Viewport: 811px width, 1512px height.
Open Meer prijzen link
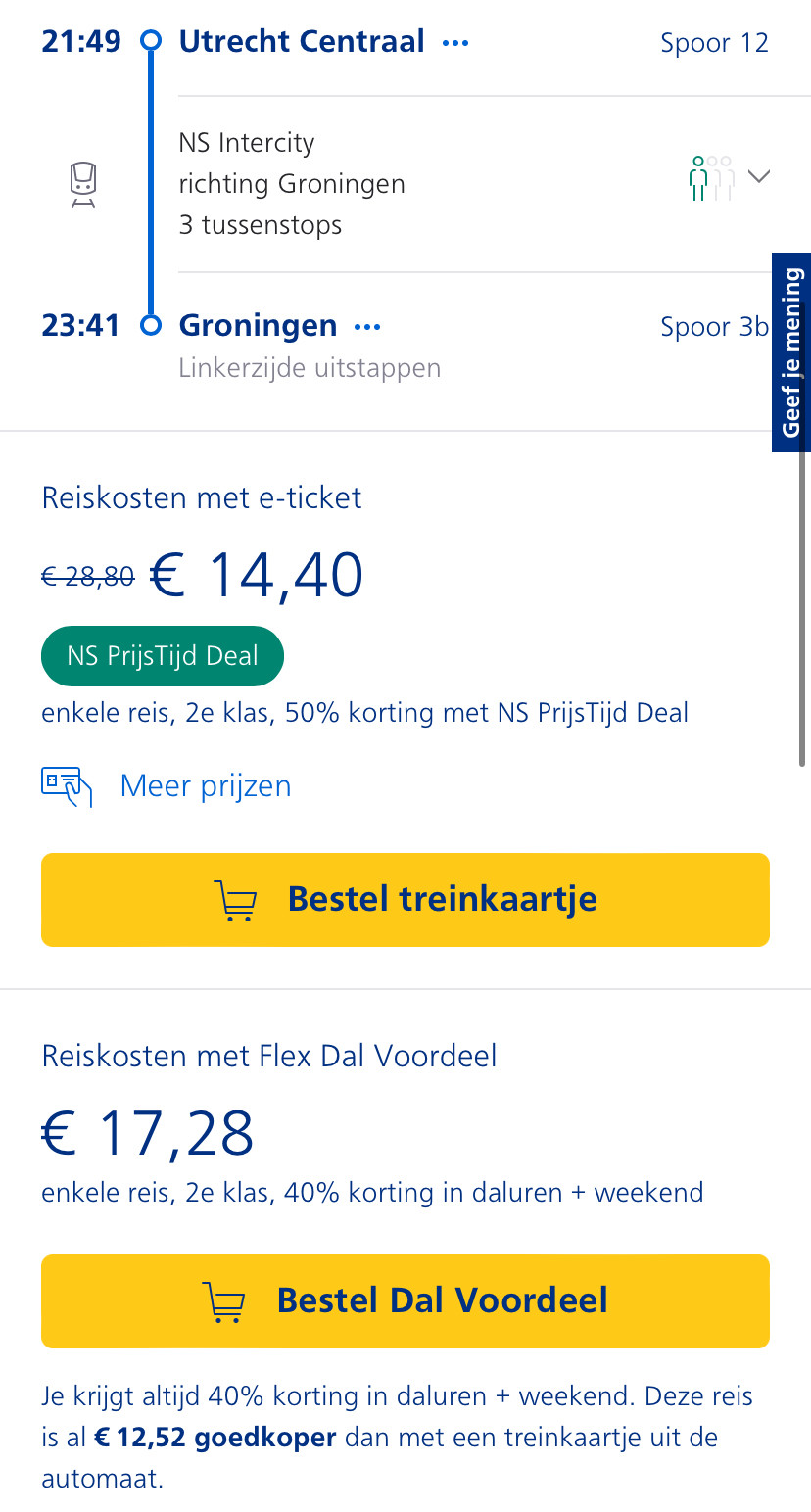pyautogui.click(x=206, y=786)
